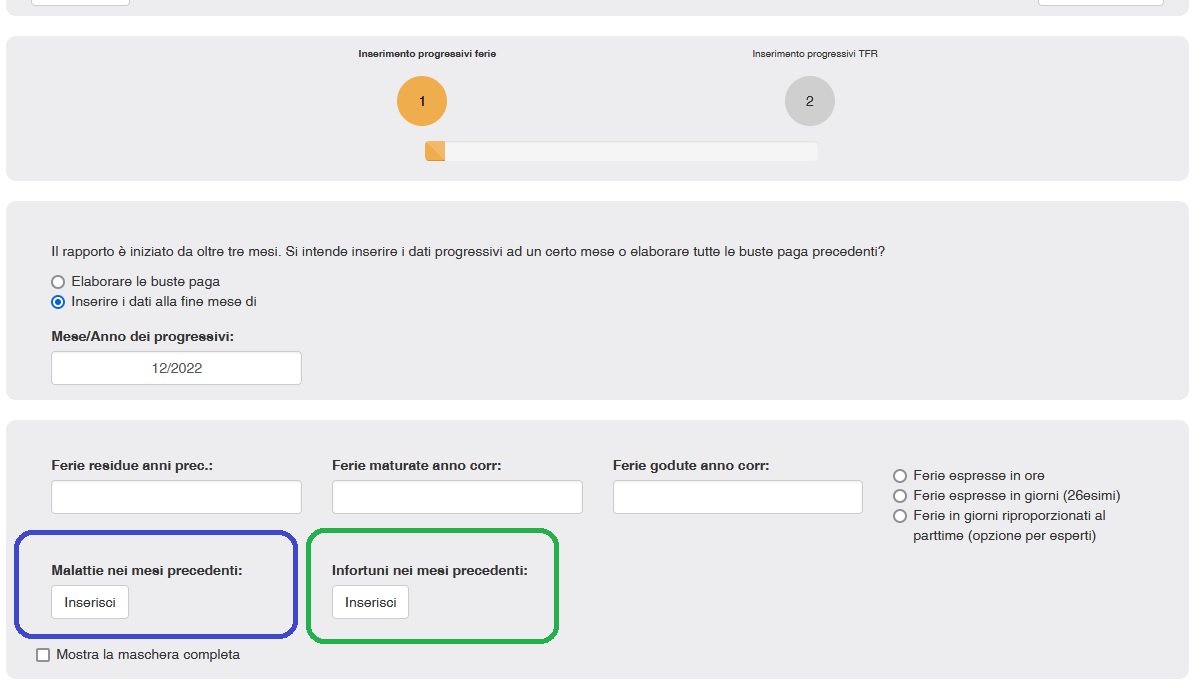Choose 'Ferie espresse in ore' radio
Screen dimensions: 1202x688
click(x=900, y=476)
